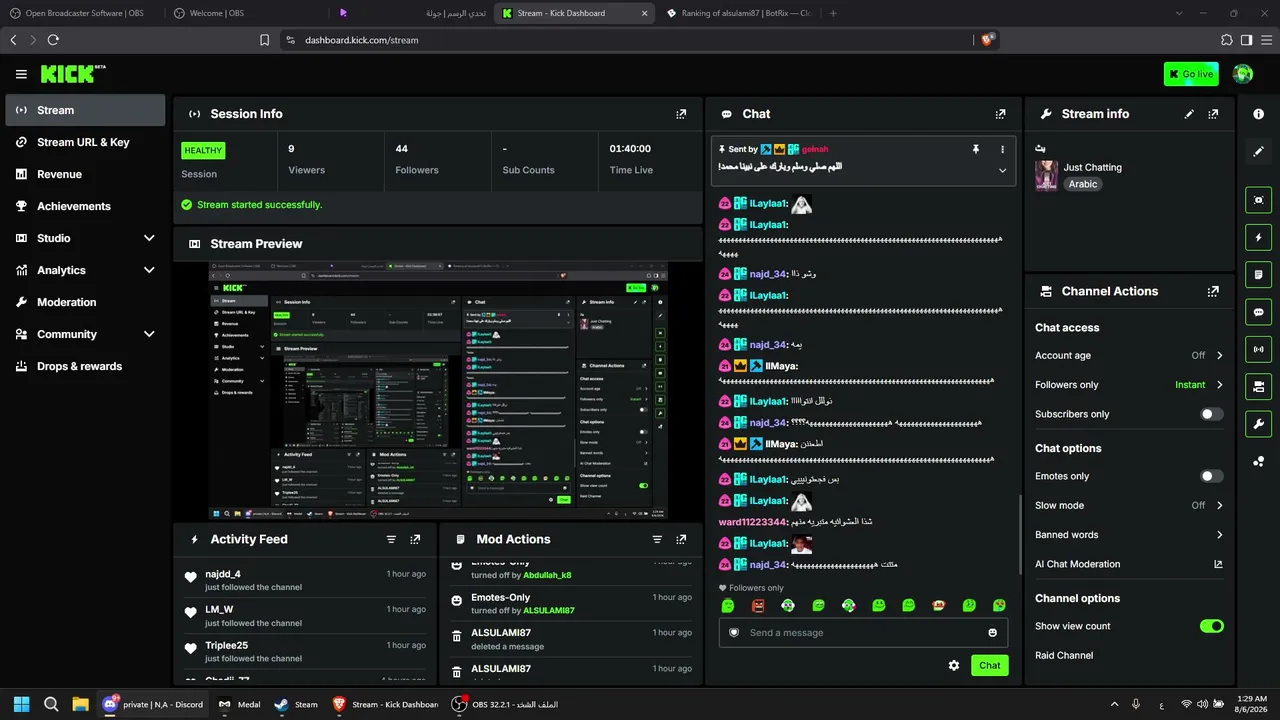Open Stream URL & Key page

tap(85, 142)
